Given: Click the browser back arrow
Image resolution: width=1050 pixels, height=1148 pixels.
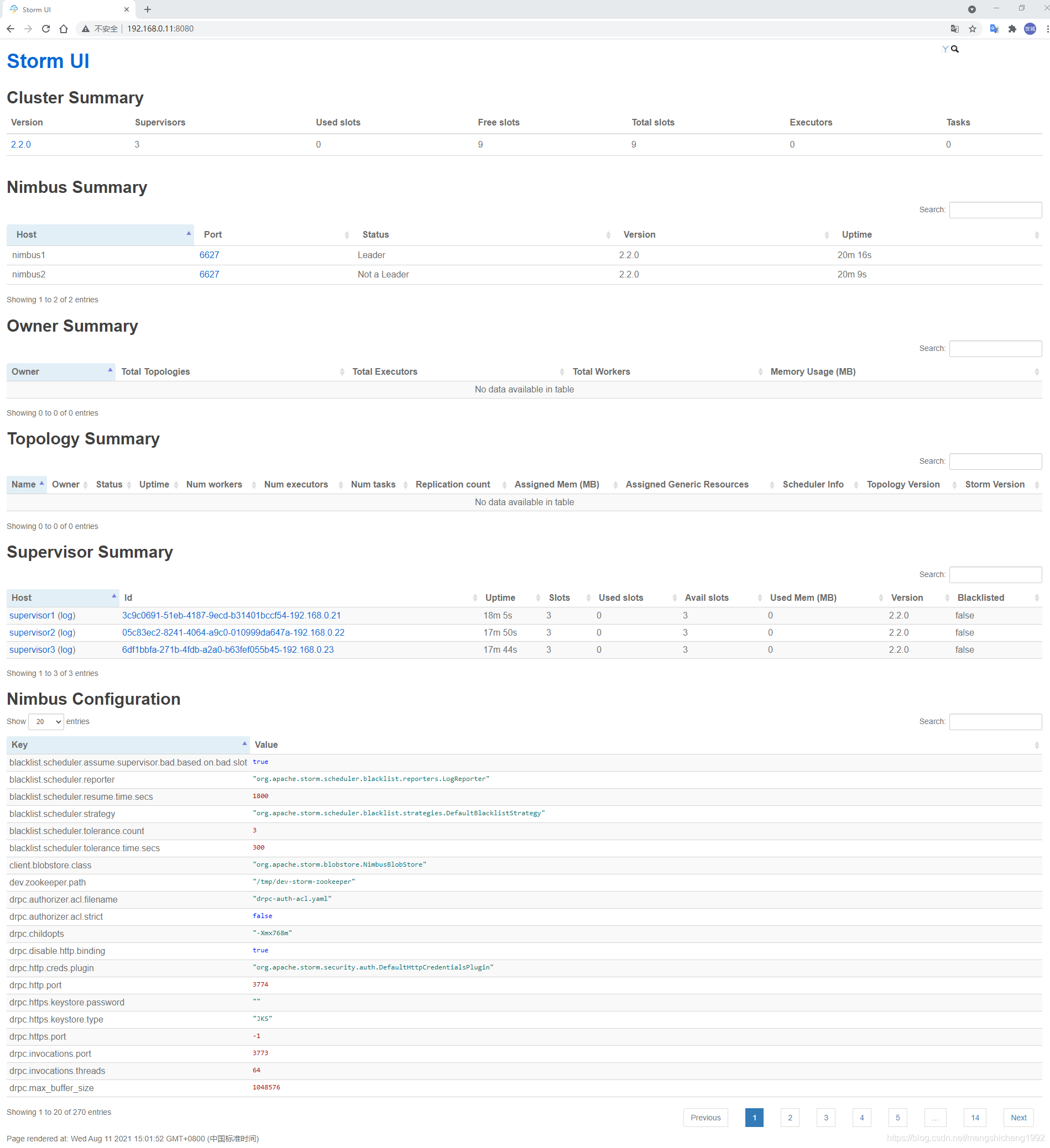Looking at the screenshot, I should click(11, 29).
